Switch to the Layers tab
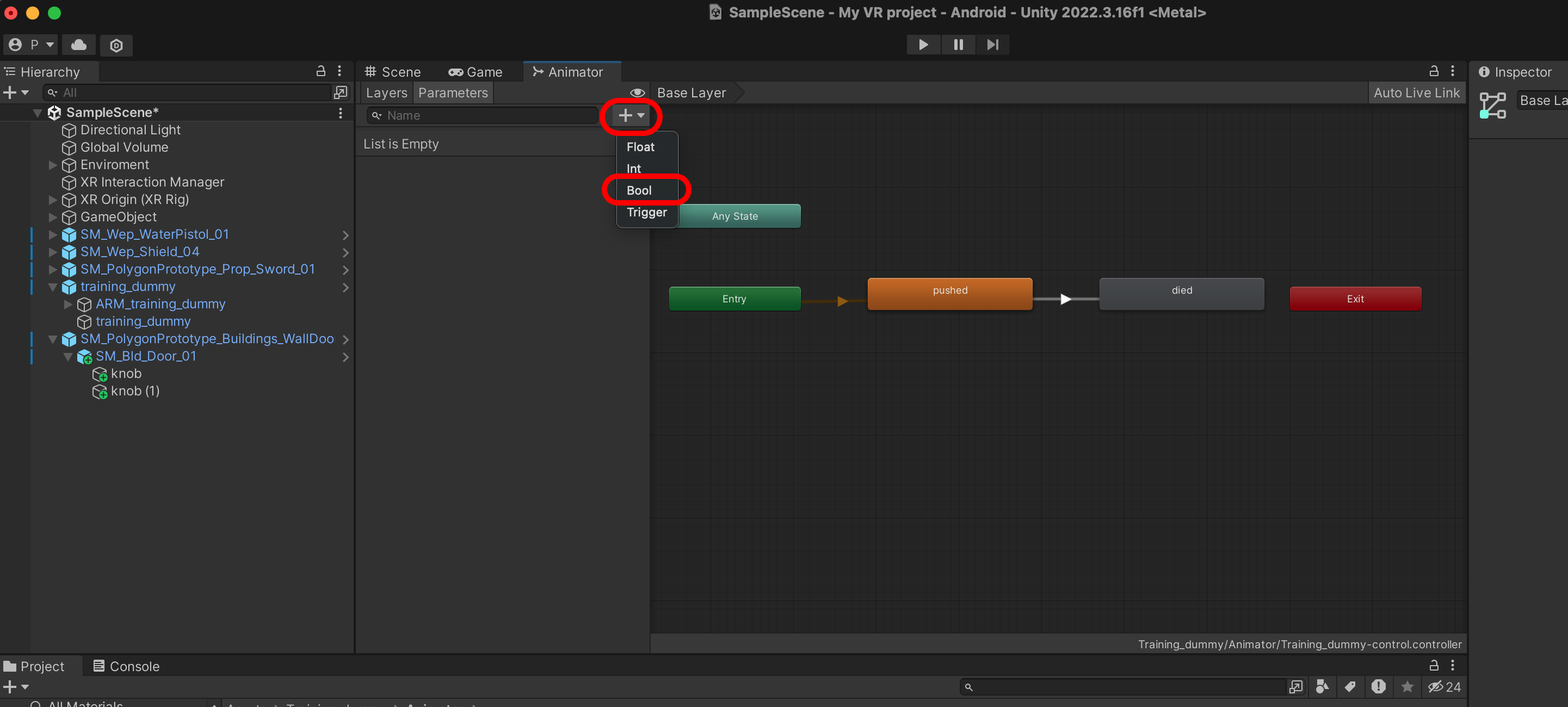 (386, 92)
